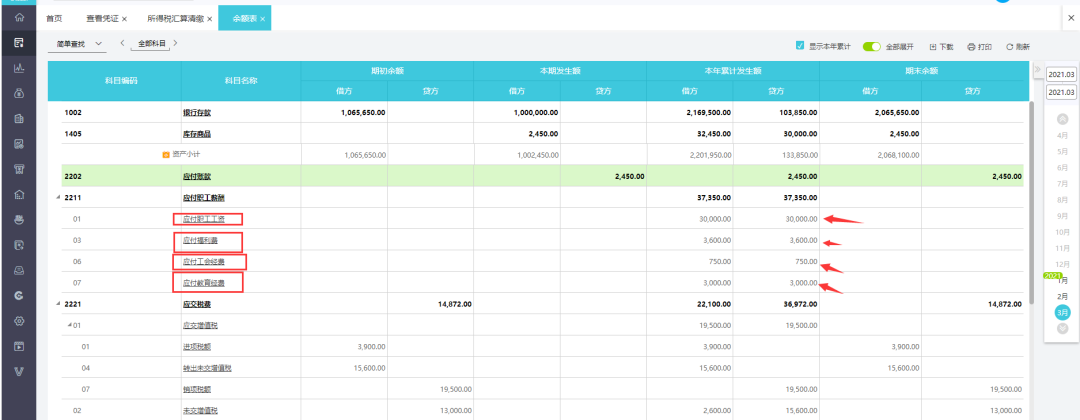Screen dimensions: 1080x420
Task: Click the second 2021.03 end date field
Action: tap(1061, 92)
